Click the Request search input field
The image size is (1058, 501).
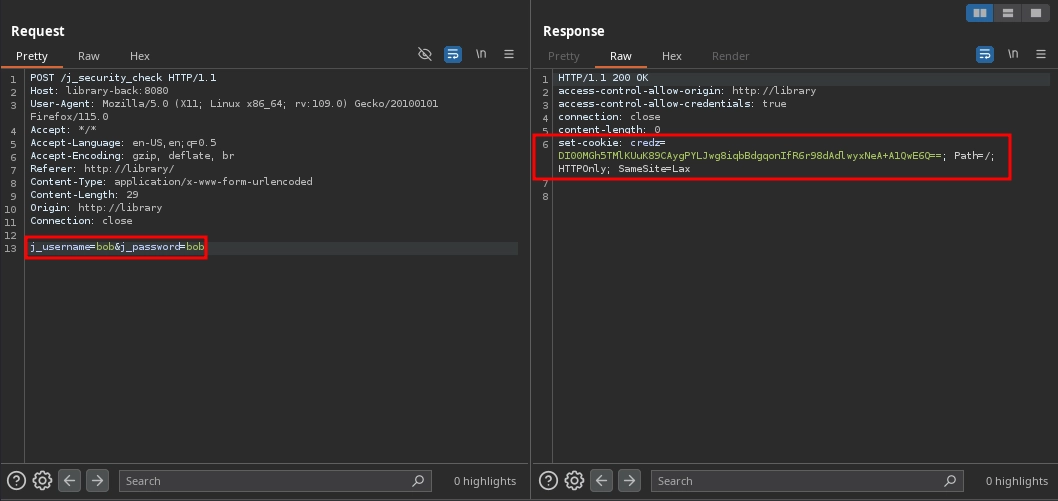click(265, 481)
